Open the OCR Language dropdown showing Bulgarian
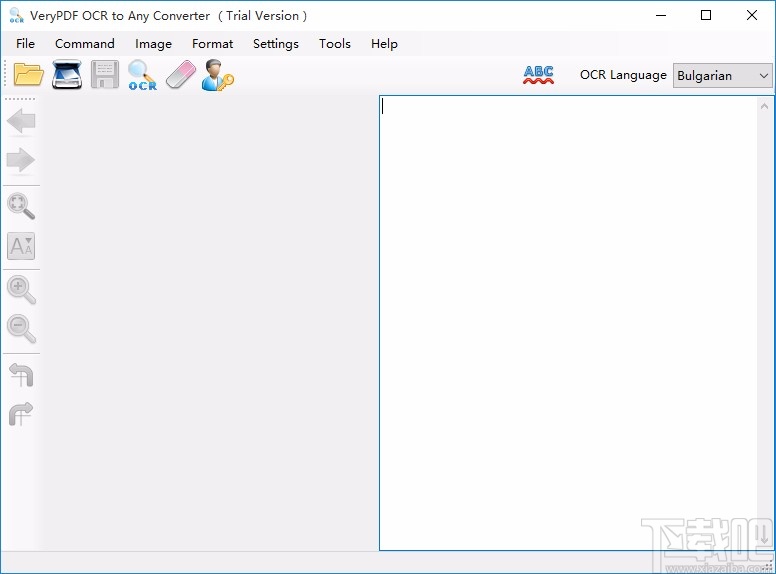 pos(722,76)
